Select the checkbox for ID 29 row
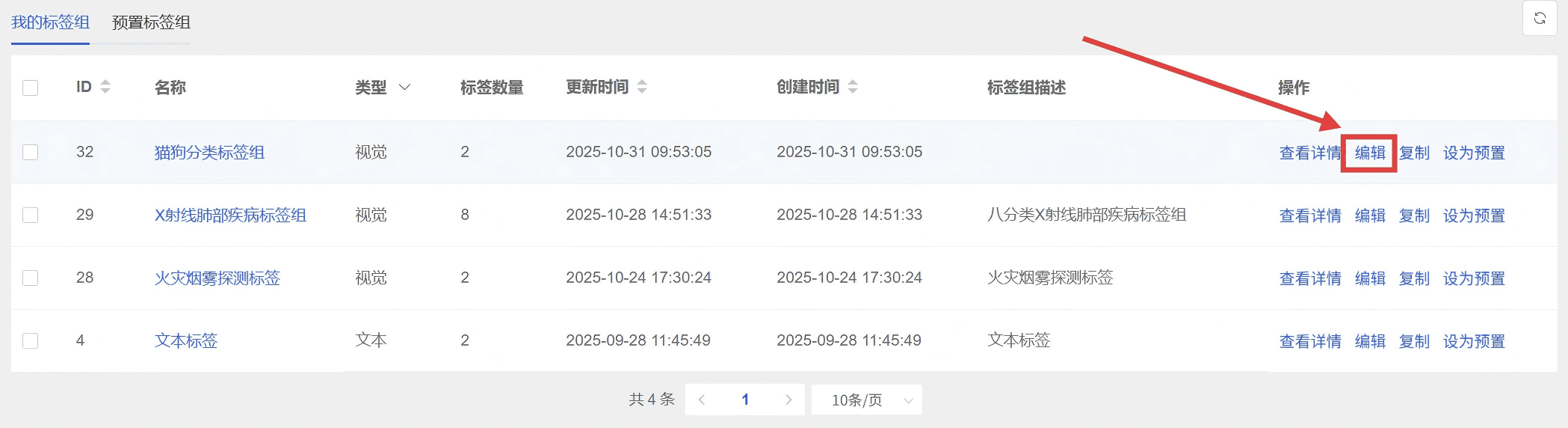1568x428 pixels. tap(31, 215)
